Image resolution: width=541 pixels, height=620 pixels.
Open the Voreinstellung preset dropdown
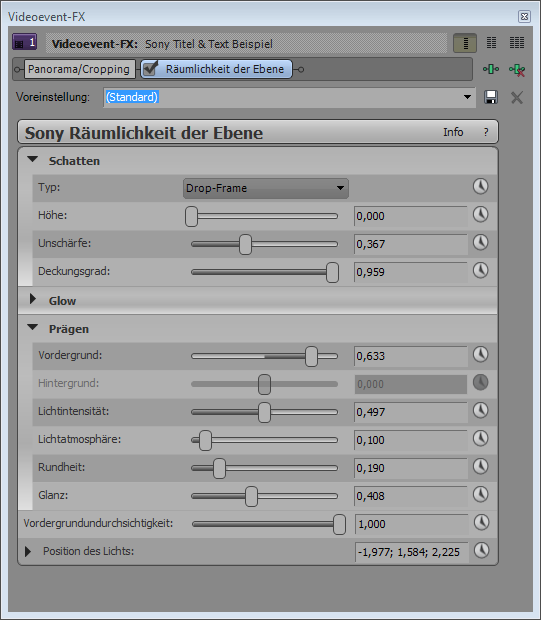[x=467, y=97]
